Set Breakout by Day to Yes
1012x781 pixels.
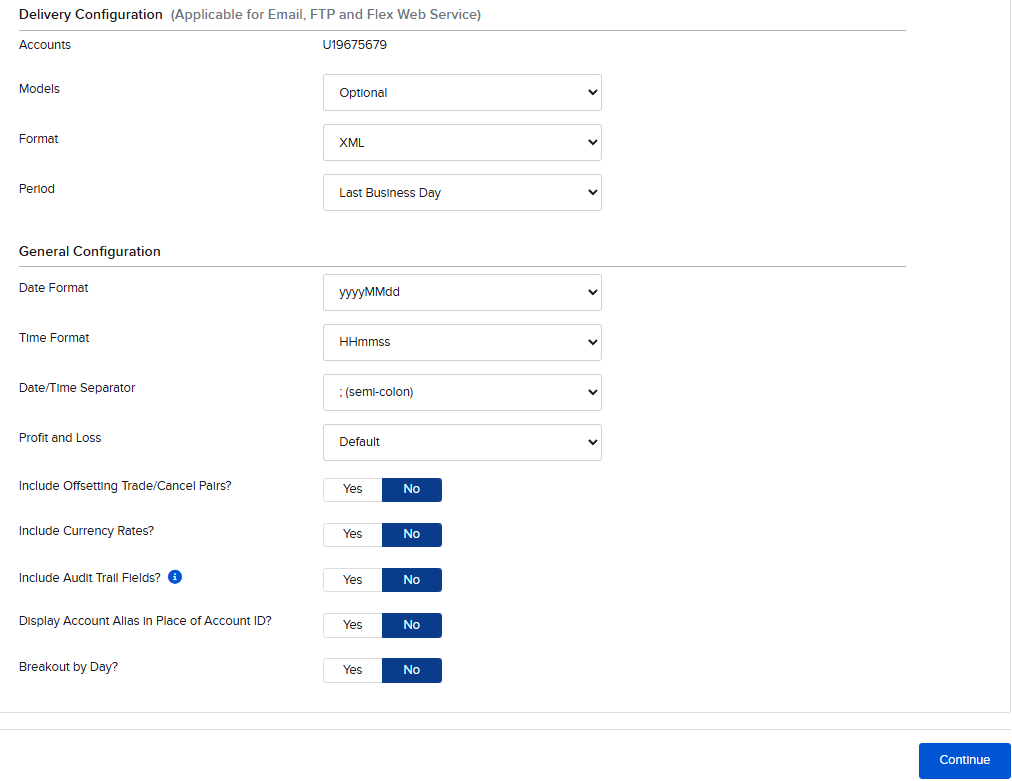click(352, 670)
